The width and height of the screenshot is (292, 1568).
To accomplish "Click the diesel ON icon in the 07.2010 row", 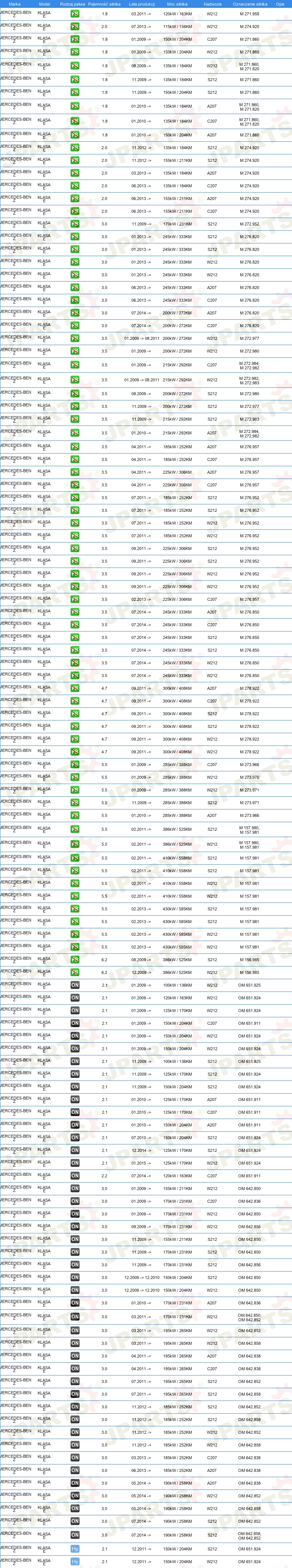I will pyautogui.click(x=75, y=1138).
